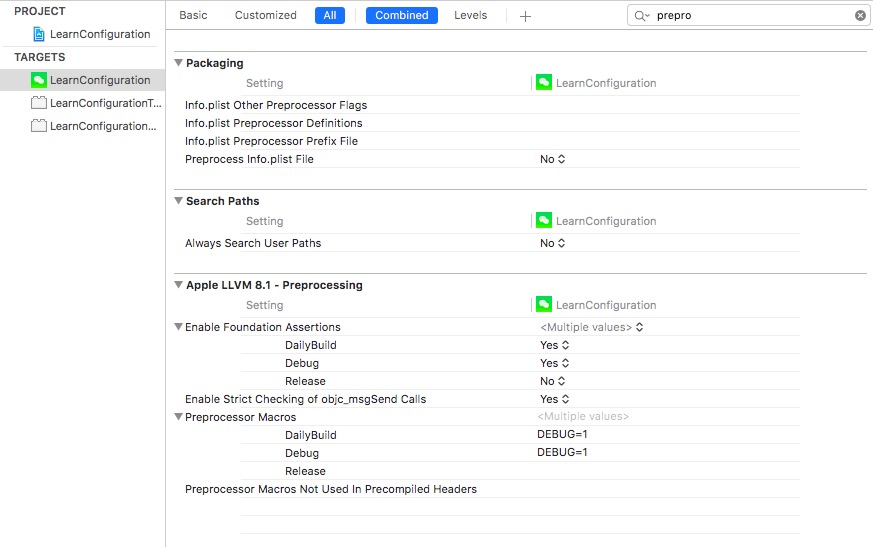Collapse the Search Paths section
The image size is (873, 547).
click(179, 201)
